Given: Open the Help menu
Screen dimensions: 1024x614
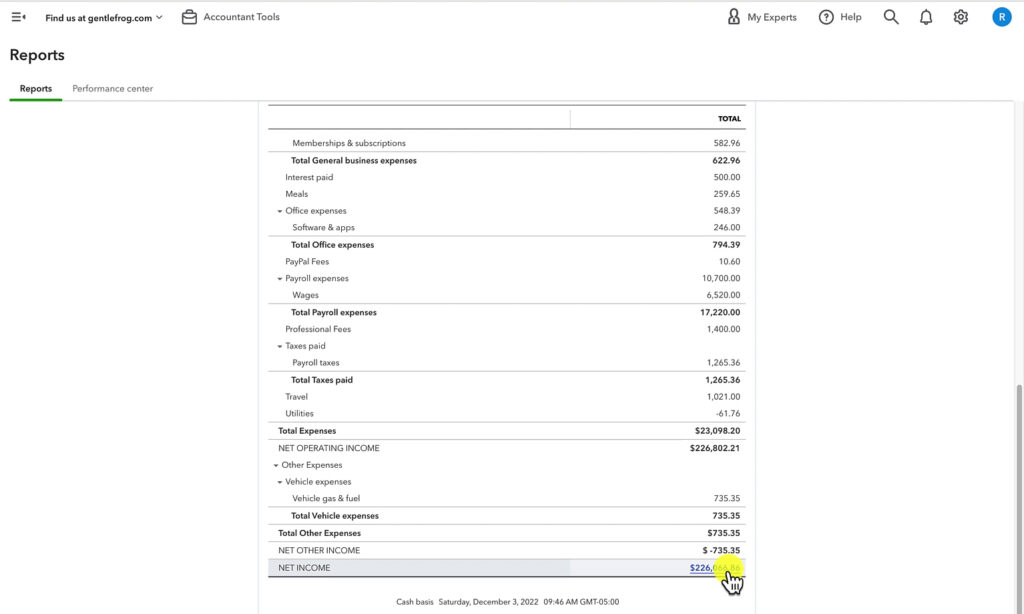Looking at the screenshot, I should [840, 16].
